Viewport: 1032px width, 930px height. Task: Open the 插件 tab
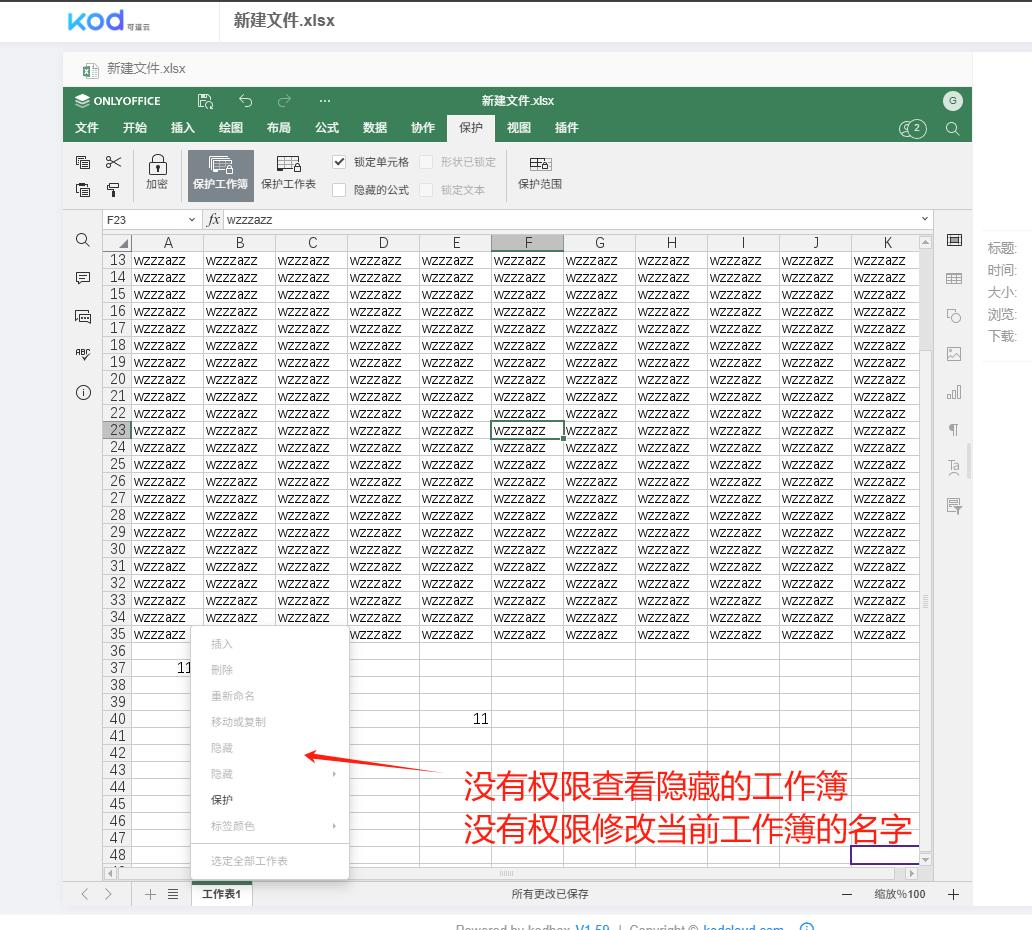click(567, 128)
